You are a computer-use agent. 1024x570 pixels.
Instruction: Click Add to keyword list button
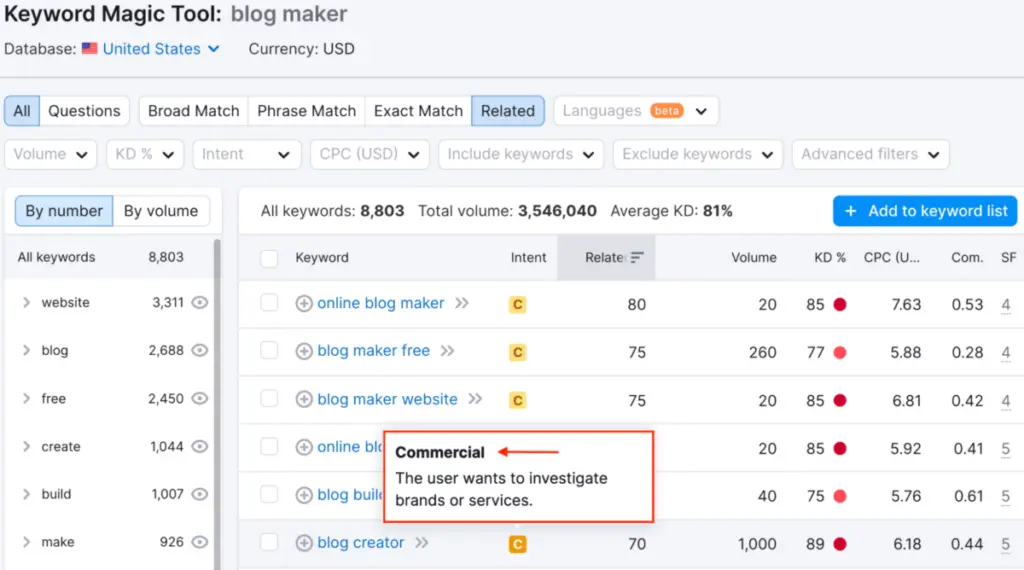click(925, 211)
